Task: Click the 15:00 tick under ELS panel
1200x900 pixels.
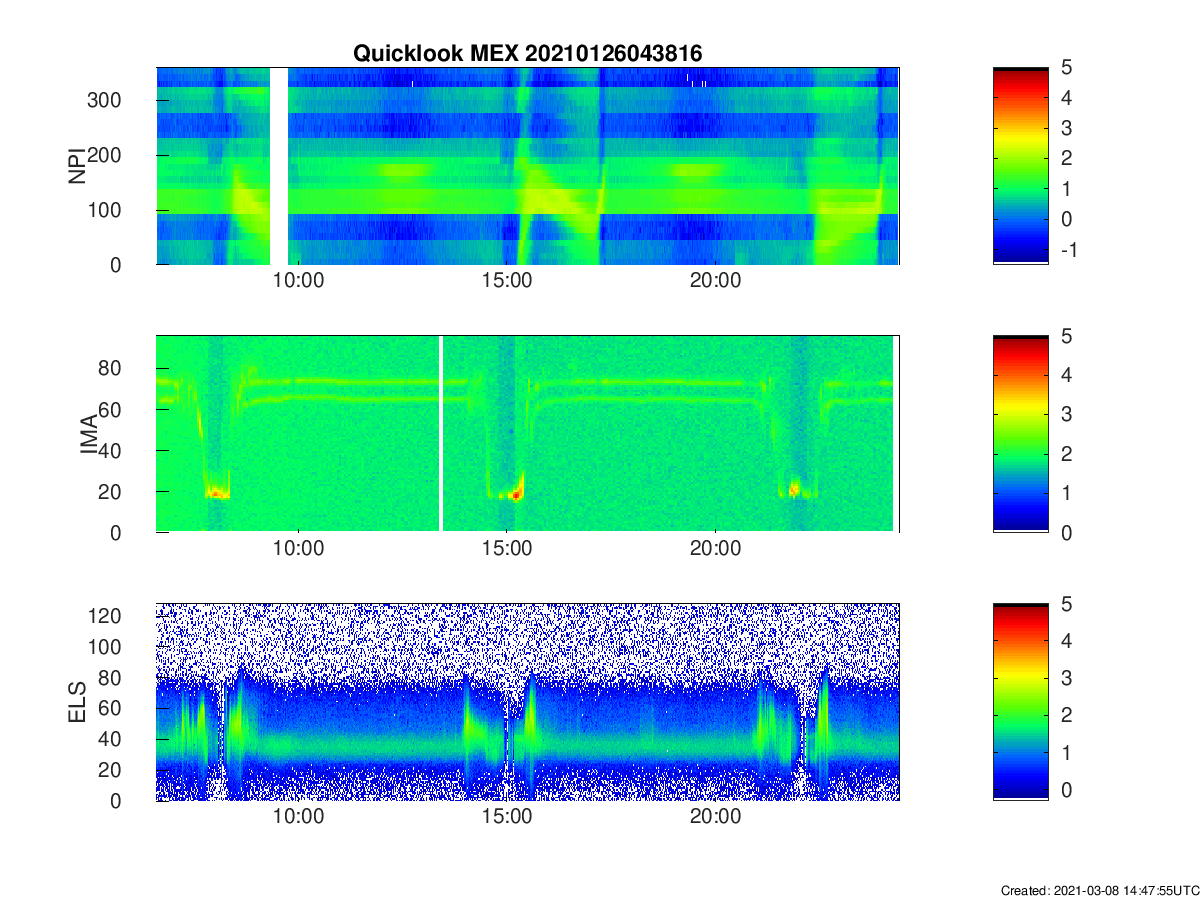Action: click(507, 817)
